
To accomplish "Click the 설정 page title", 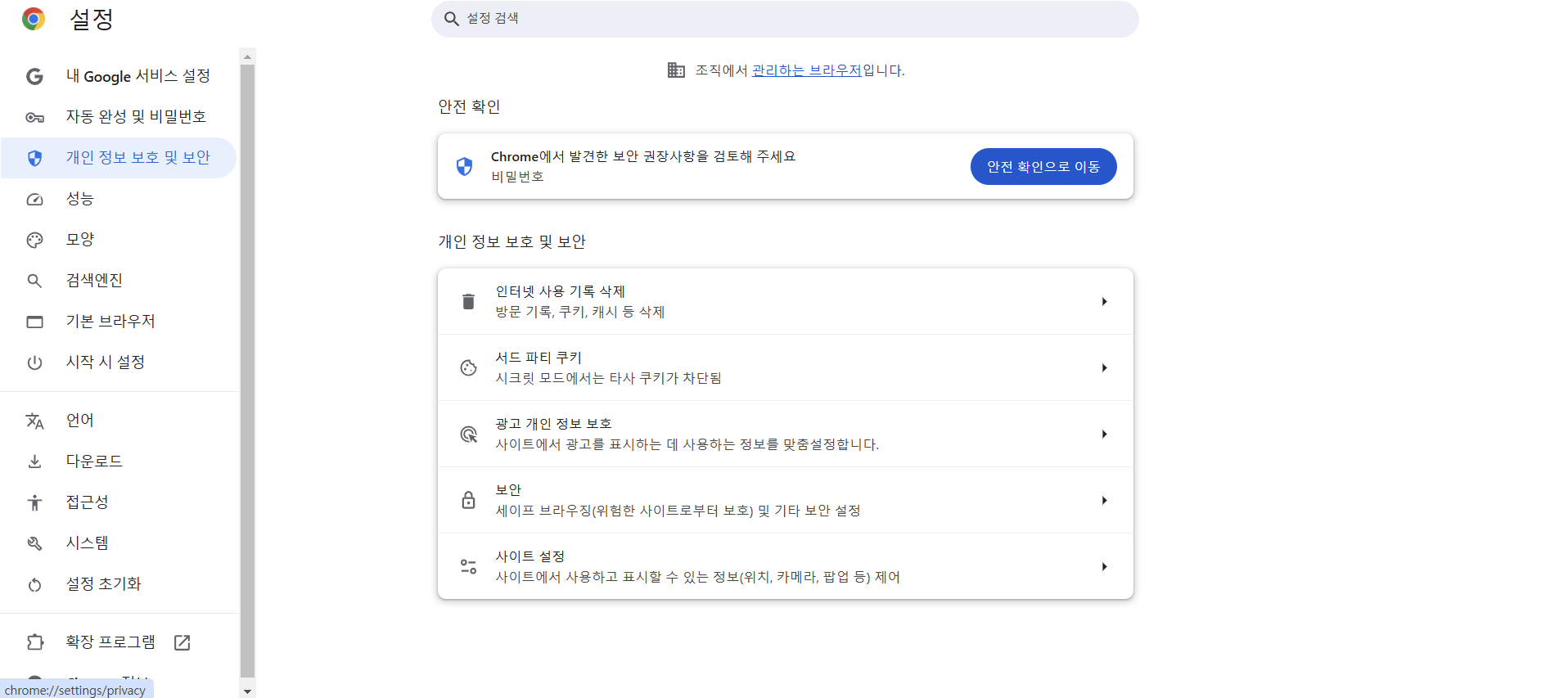I will pos(91,19).
